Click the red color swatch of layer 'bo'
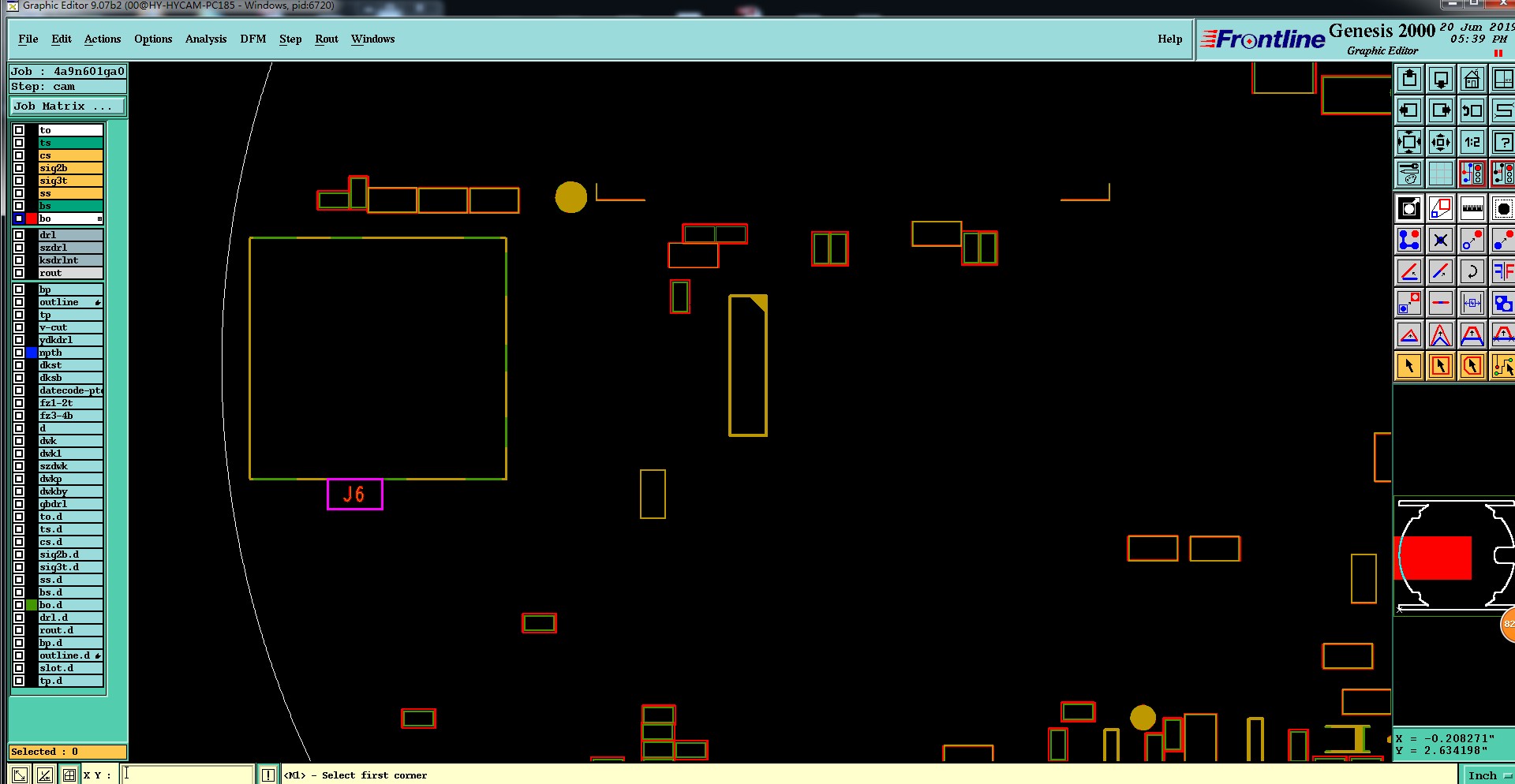Viewport: 1515px width, 784px height. point(32,218)
